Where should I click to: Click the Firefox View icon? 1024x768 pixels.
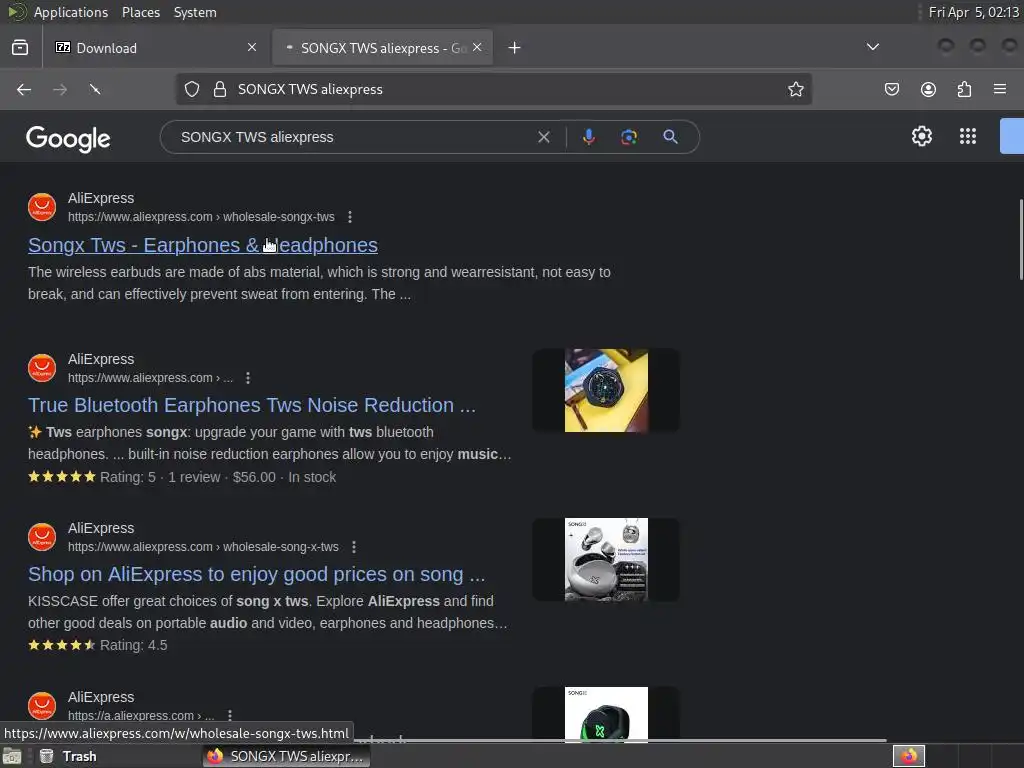click(x=20, y=48)
